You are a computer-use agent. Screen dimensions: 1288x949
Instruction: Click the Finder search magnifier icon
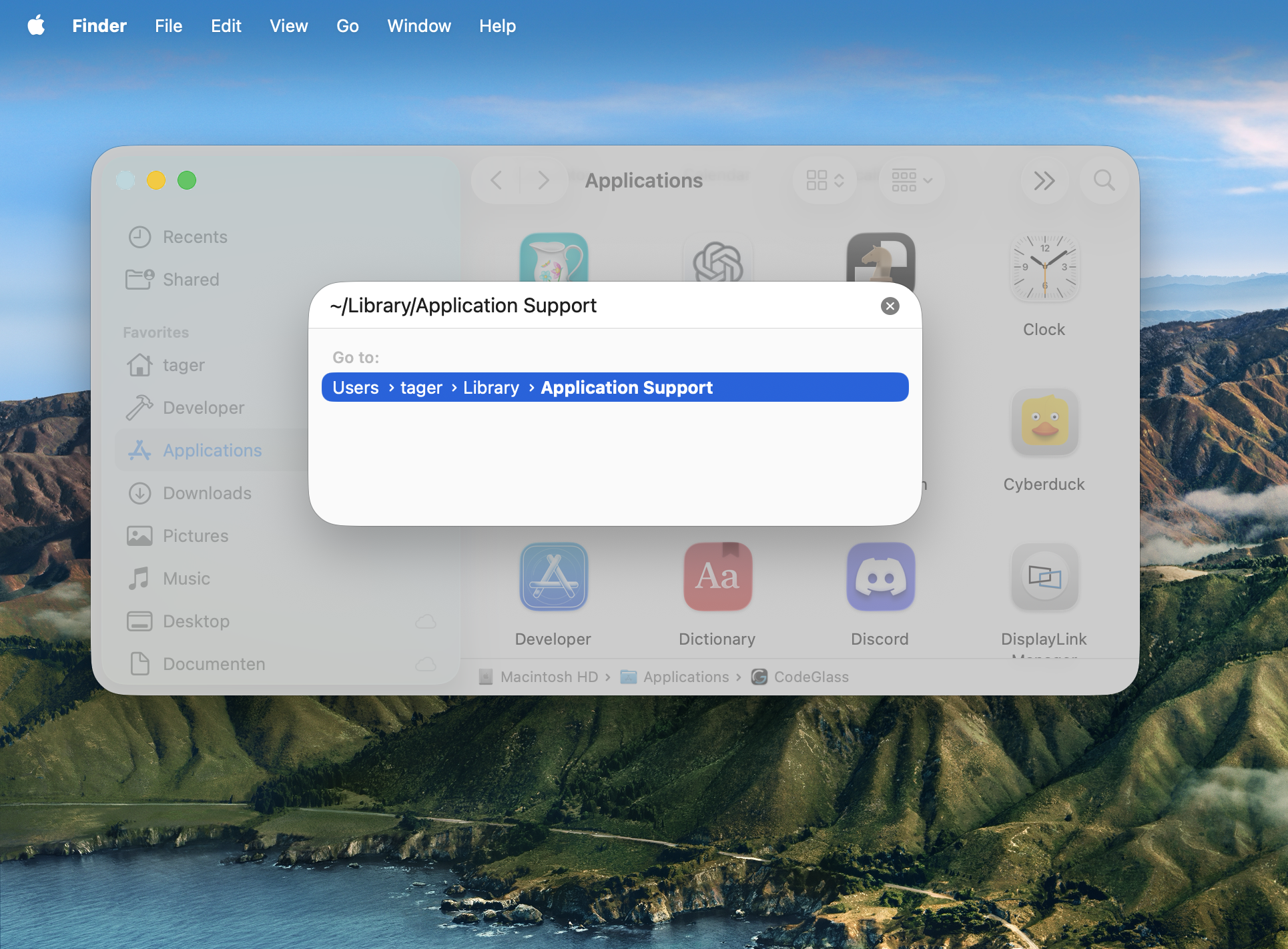pos(1104,180)
